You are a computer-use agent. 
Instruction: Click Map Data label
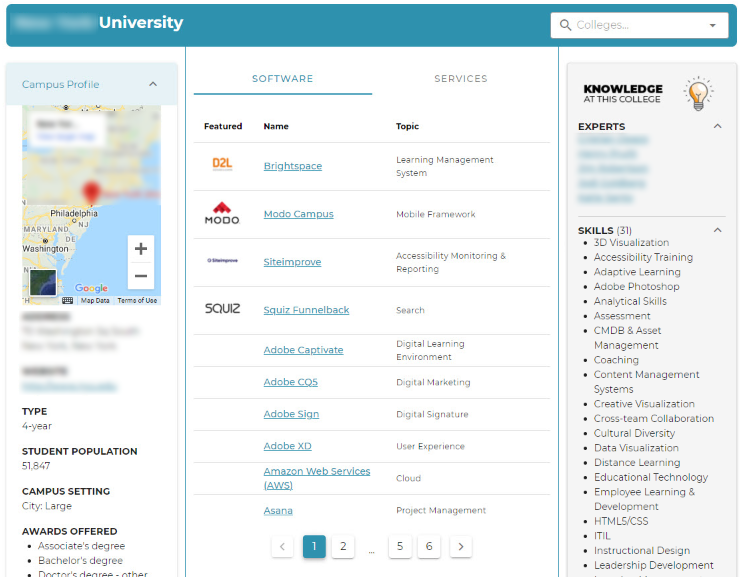click(95, 301)
